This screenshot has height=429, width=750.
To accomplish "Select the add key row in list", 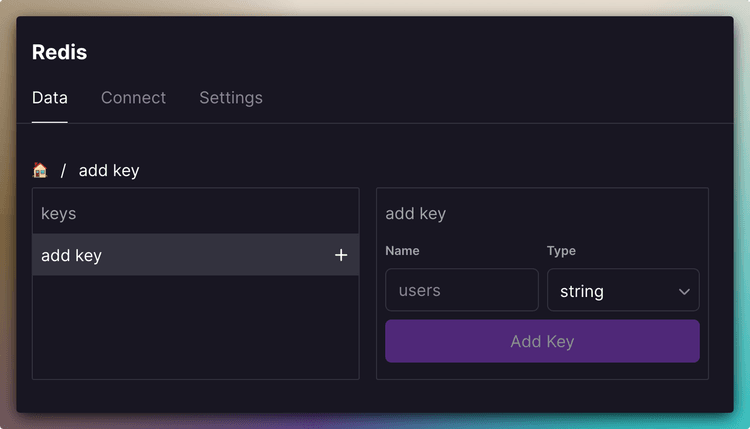I will point(180,256).
